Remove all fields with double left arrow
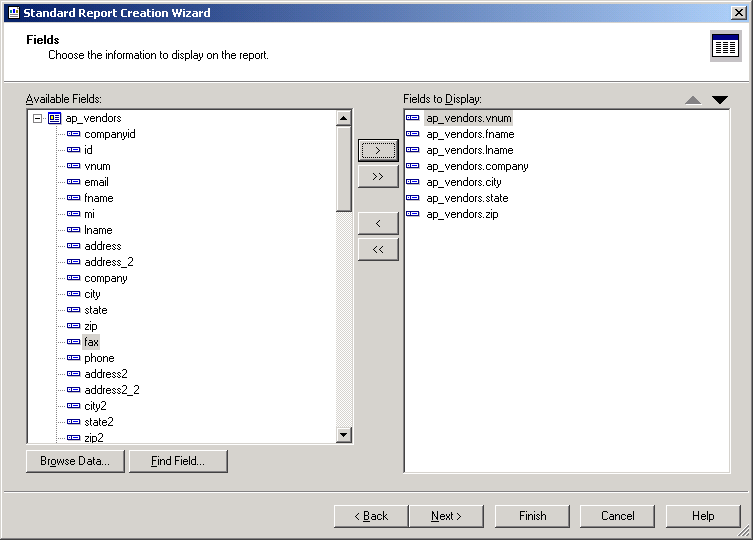Screen dimensions: 753x540 (378, 249)
